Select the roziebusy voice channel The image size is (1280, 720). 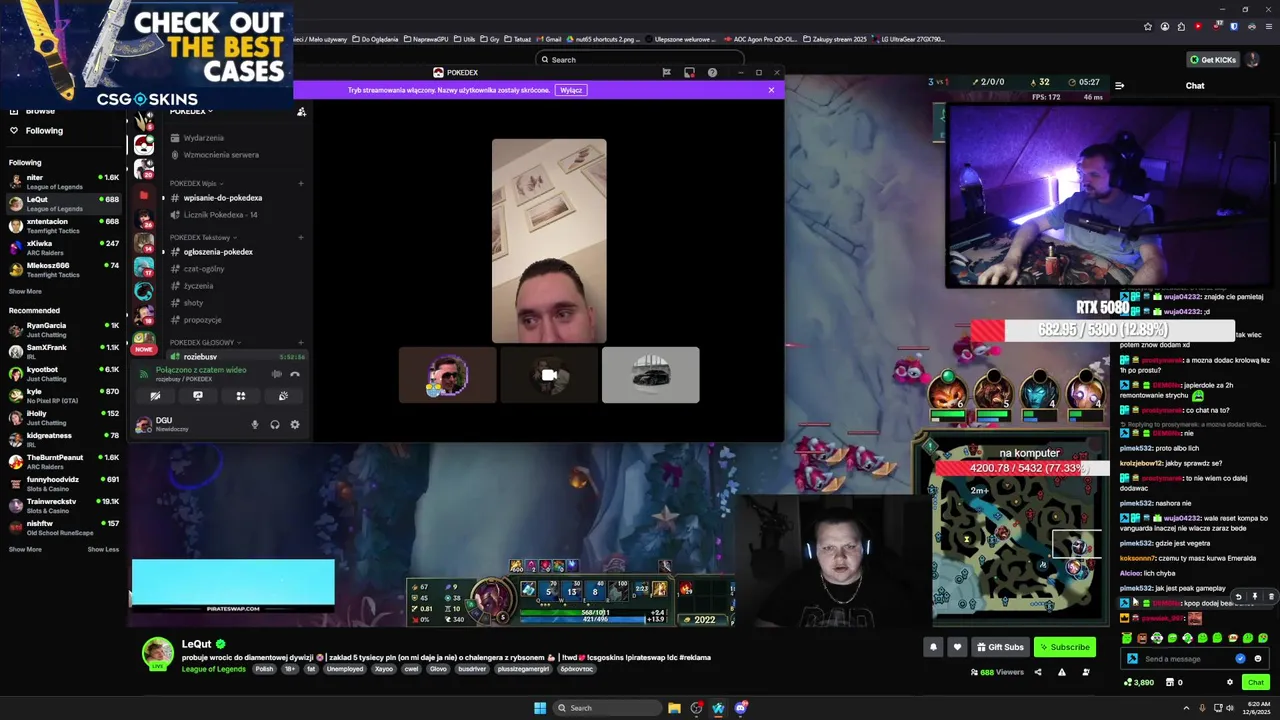click(x=237, y=357)
